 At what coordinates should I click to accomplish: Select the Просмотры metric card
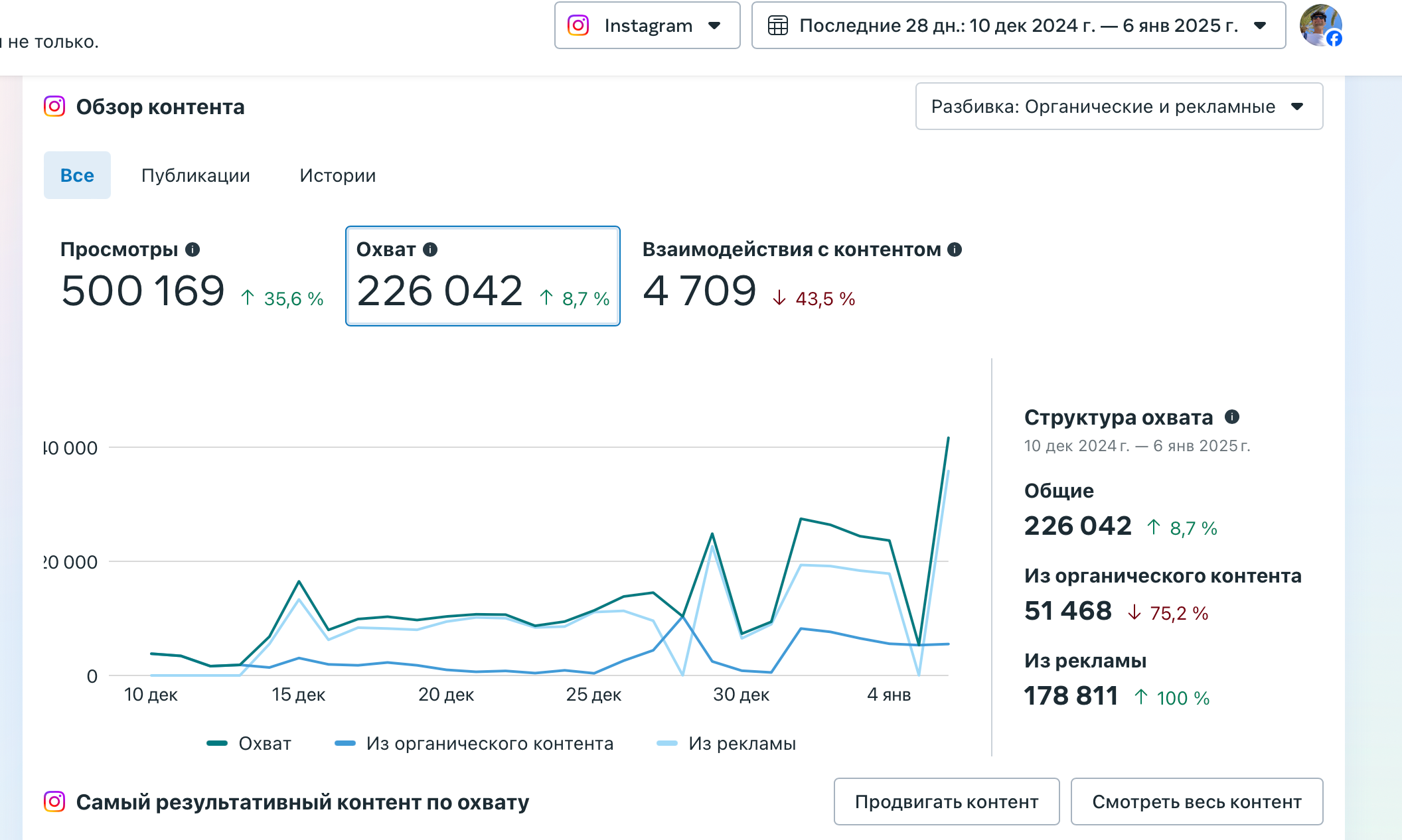(x=192, y=276)
